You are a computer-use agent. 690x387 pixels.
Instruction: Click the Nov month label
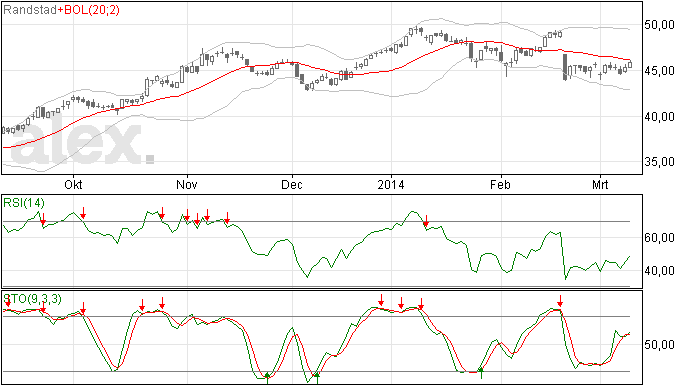(x=187, y=184)
